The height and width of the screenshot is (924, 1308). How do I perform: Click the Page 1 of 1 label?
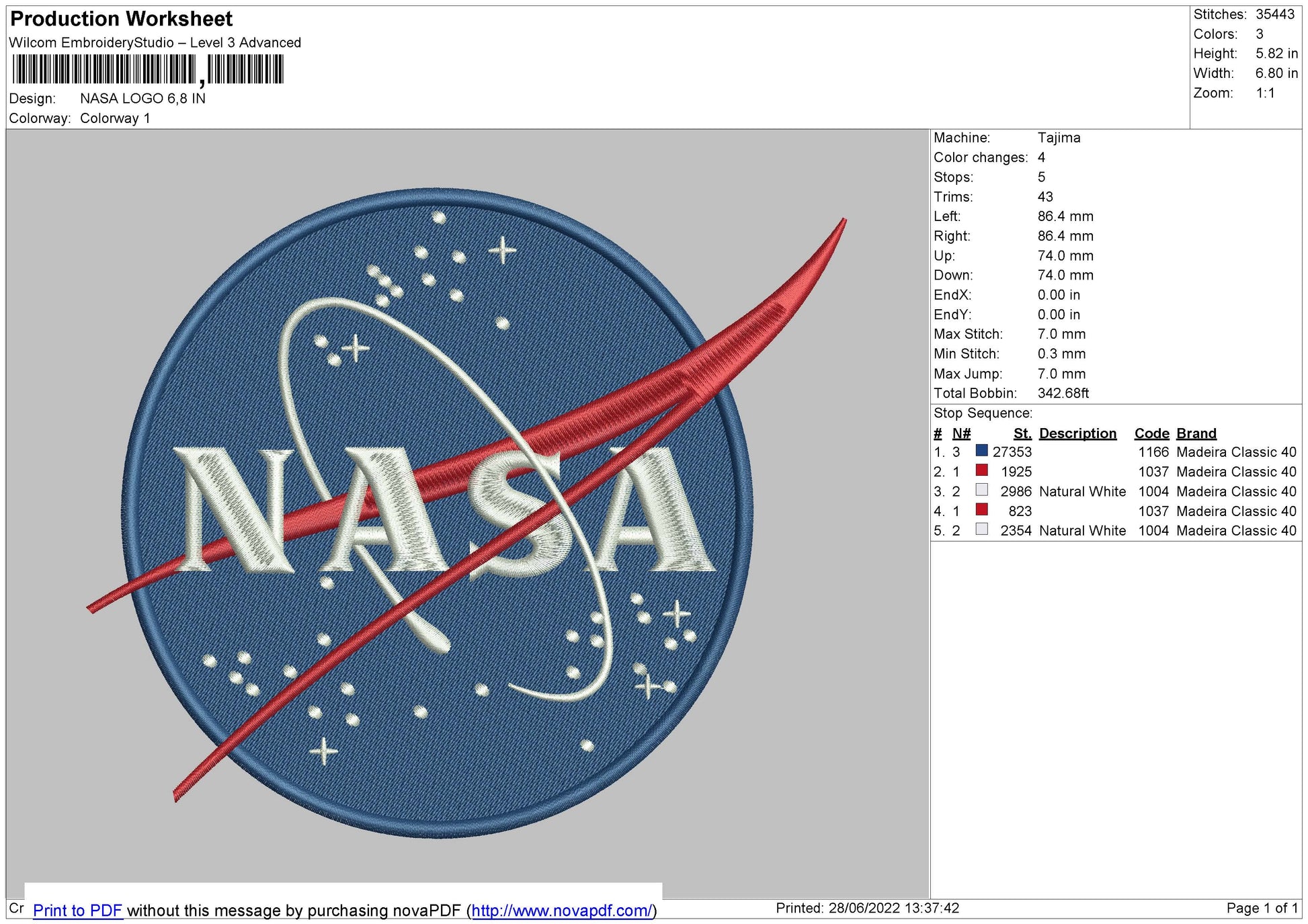tap(1264, 905)
